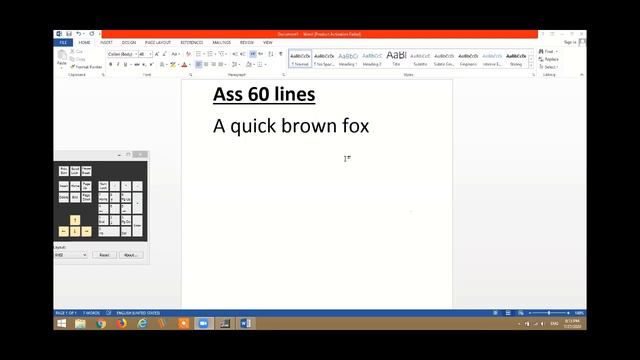Open Word from the Windows taskbar

(245, 324)
